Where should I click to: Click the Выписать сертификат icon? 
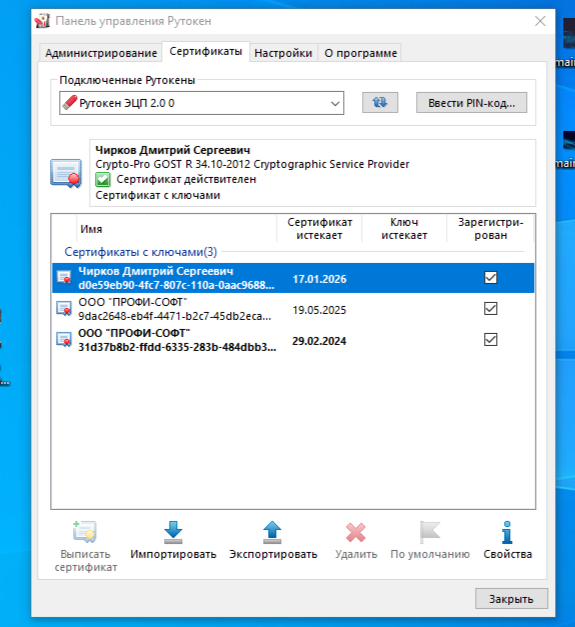coord(85,531)
